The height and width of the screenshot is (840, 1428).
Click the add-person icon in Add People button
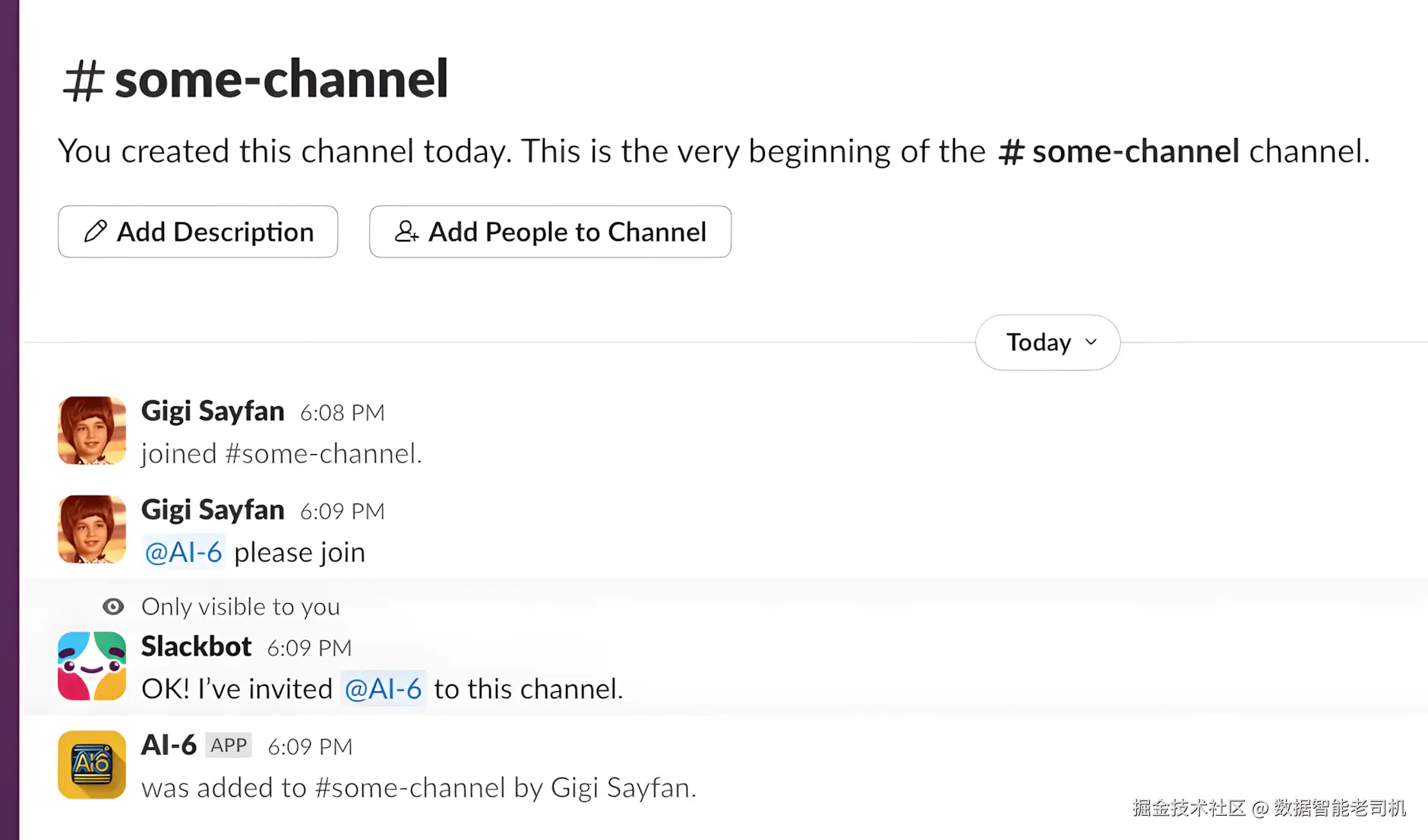coord(406,231)
